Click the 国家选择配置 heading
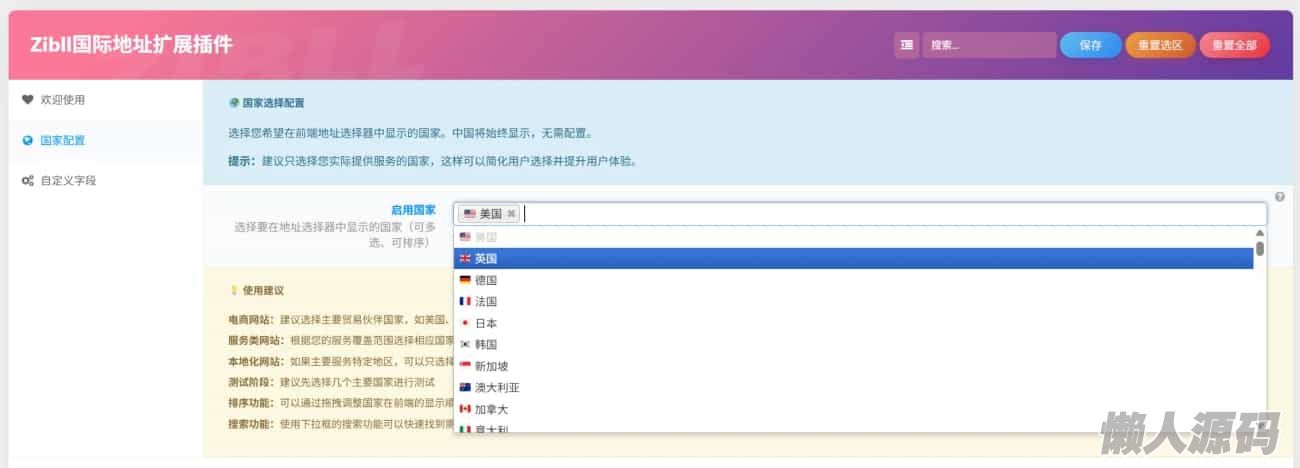 coord(273,103)
